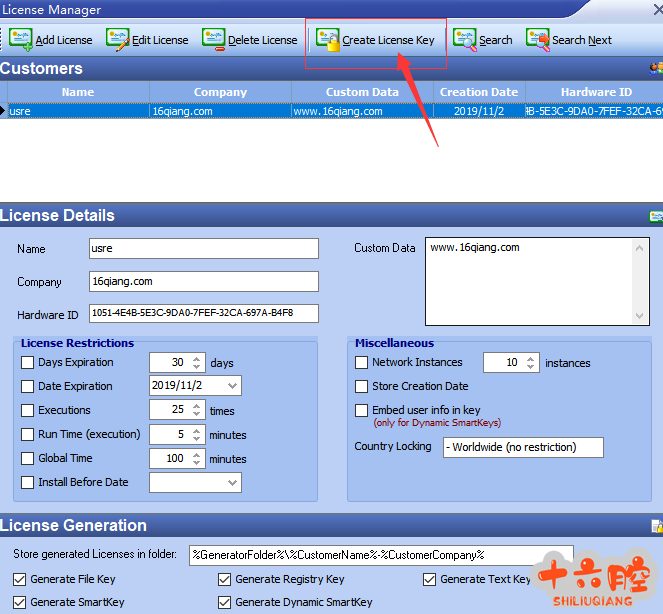Click the Add License toolbar icon
The height and width of the screenshot is (614, 663).
pyautogui.click(x=21, y=40)
